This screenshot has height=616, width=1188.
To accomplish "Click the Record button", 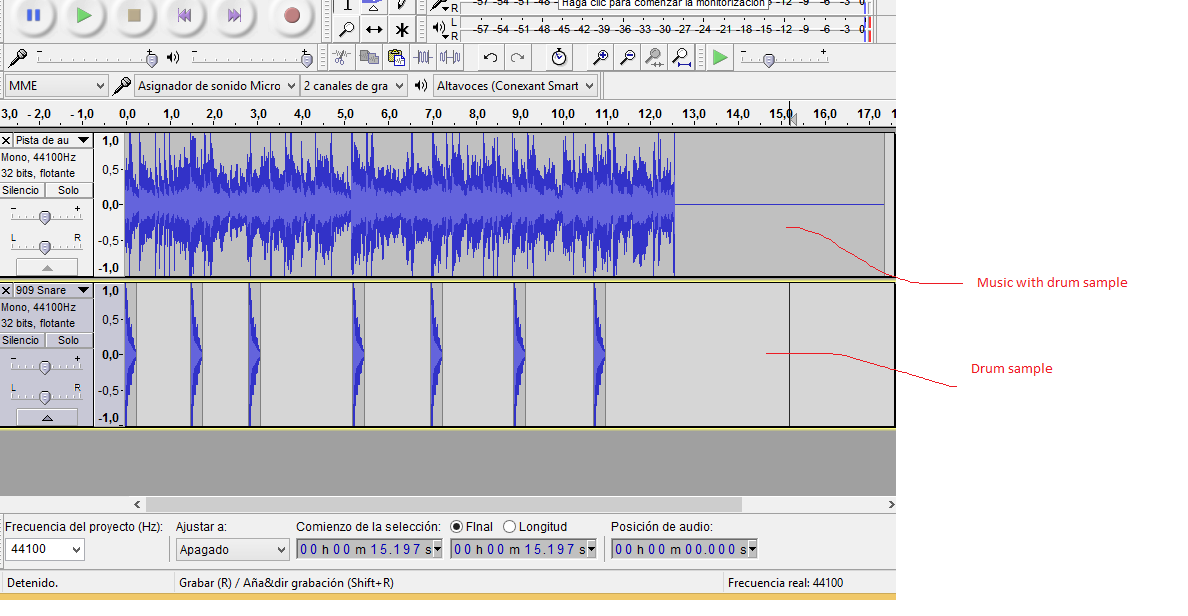I will [x=292, y=15].
